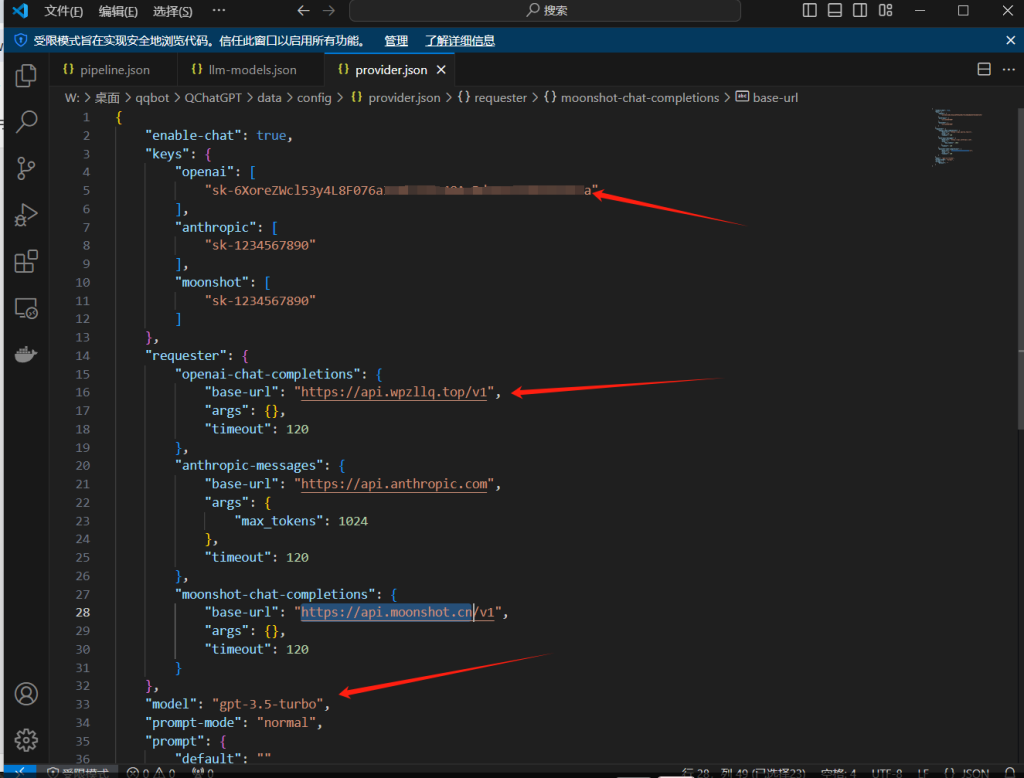1024x778 pixels.
Task: Toggle the primary side bar layout button
Action: [x=810, y=11]
